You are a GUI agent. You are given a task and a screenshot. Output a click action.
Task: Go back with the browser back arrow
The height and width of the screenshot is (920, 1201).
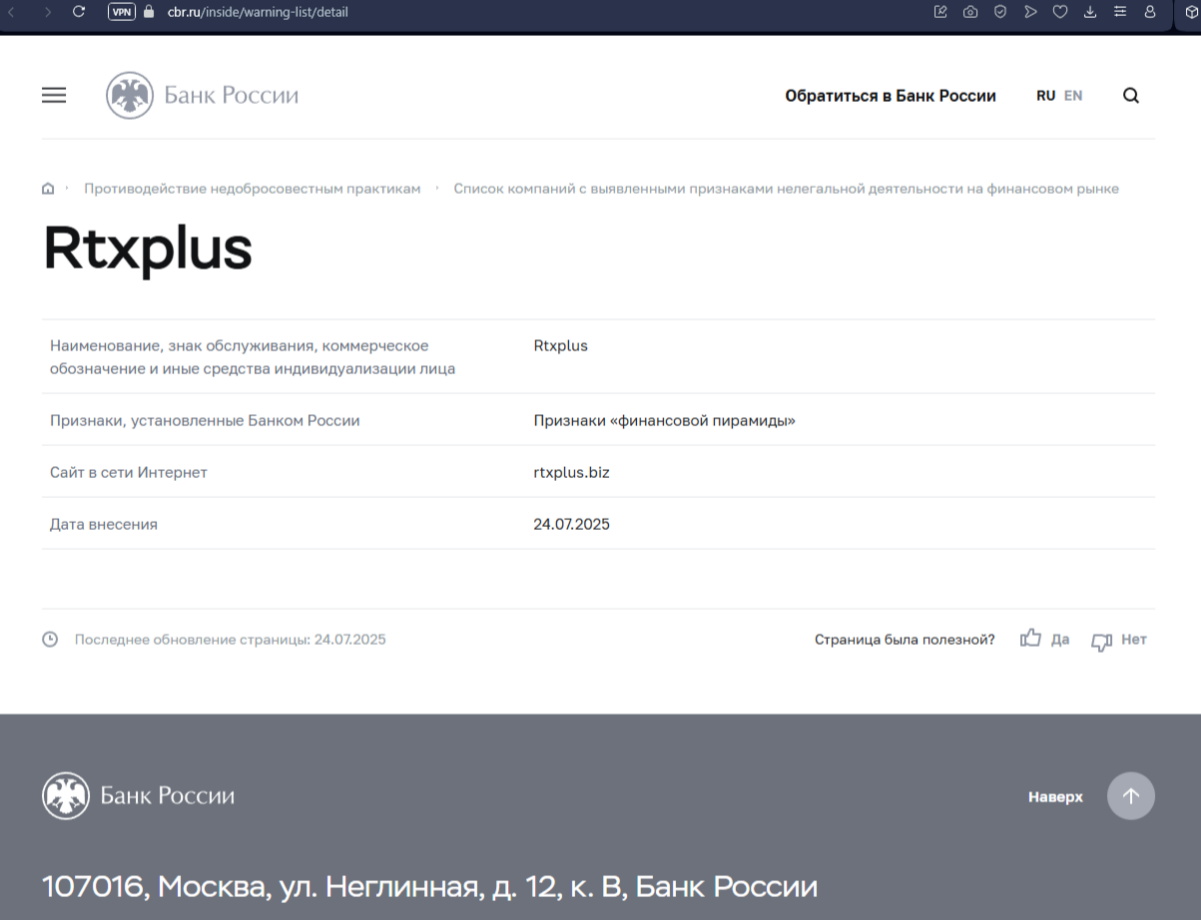(x=12, y=12)
